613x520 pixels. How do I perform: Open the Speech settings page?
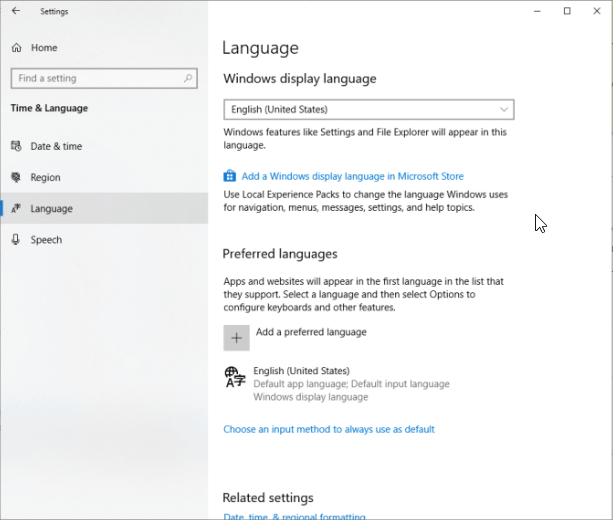point(104,240)
